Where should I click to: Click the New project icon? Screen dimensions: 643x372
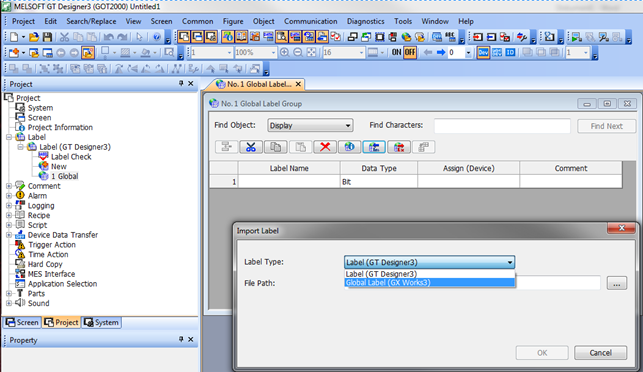(14, 37)
